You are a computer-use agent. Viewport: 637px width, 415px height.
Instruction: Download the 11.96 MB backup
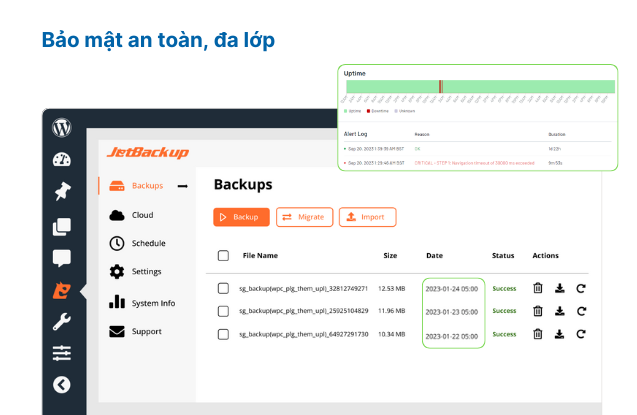559,311
